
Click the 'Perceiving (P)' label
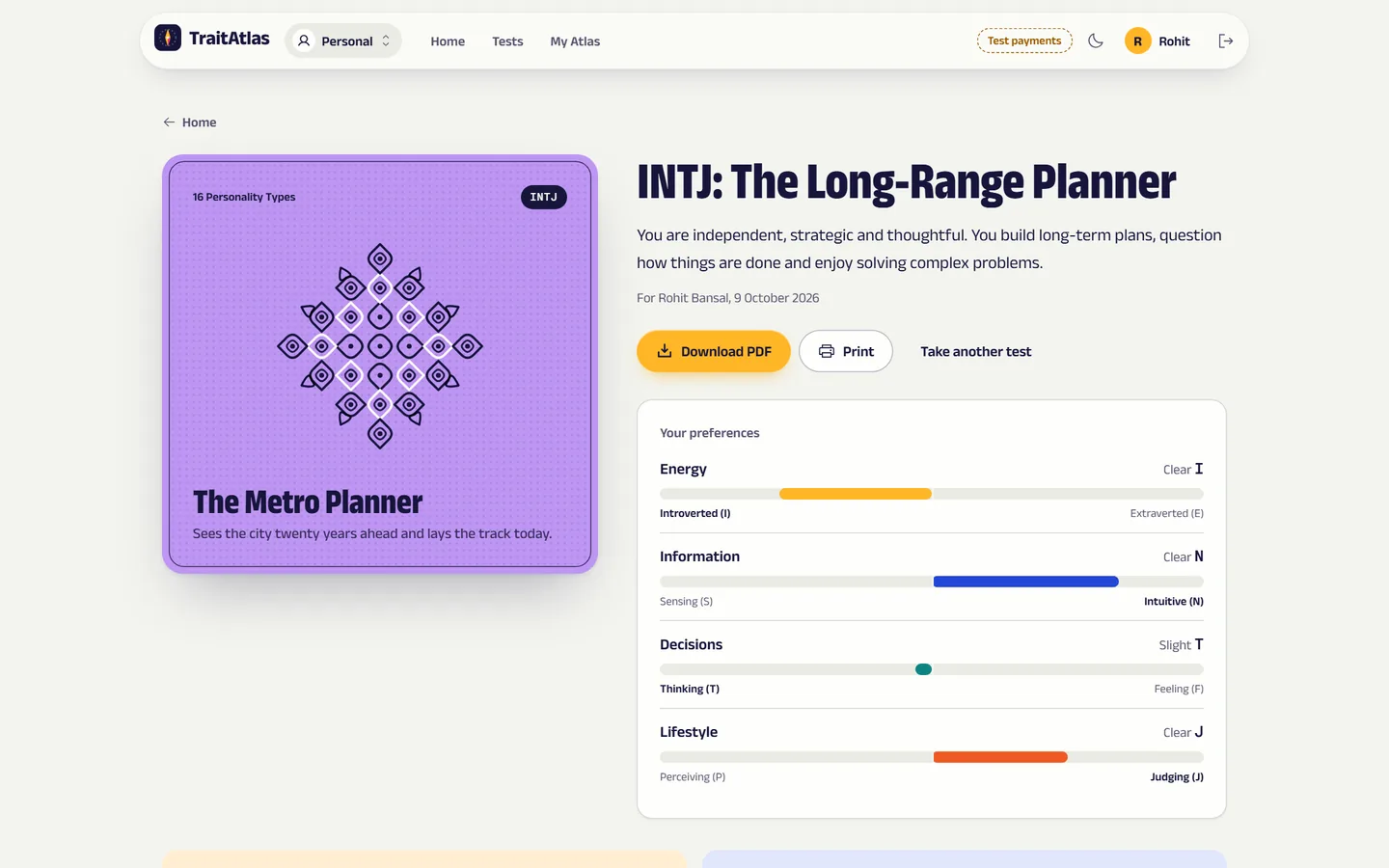[x=693, y=776]
